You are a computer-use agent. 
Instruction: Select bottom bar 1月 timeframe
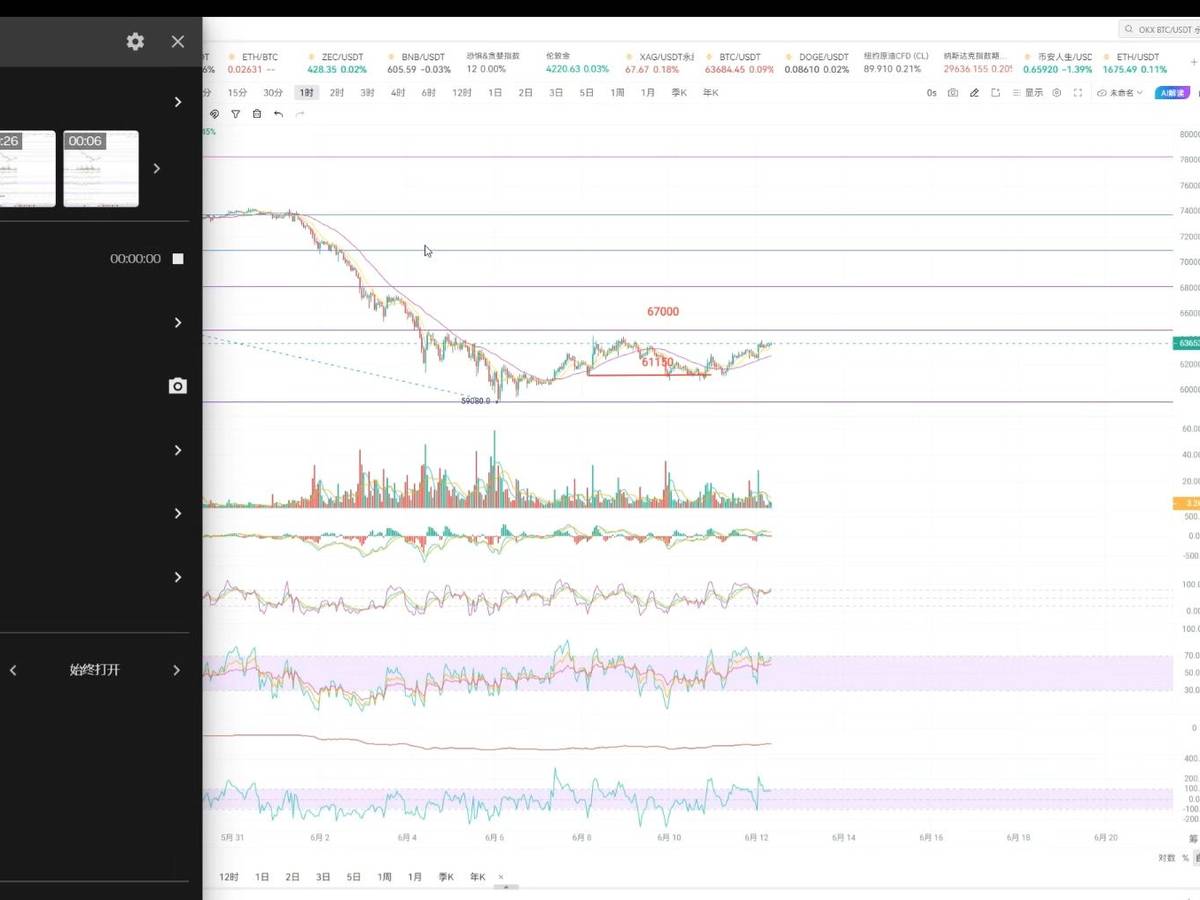point(415,877)
